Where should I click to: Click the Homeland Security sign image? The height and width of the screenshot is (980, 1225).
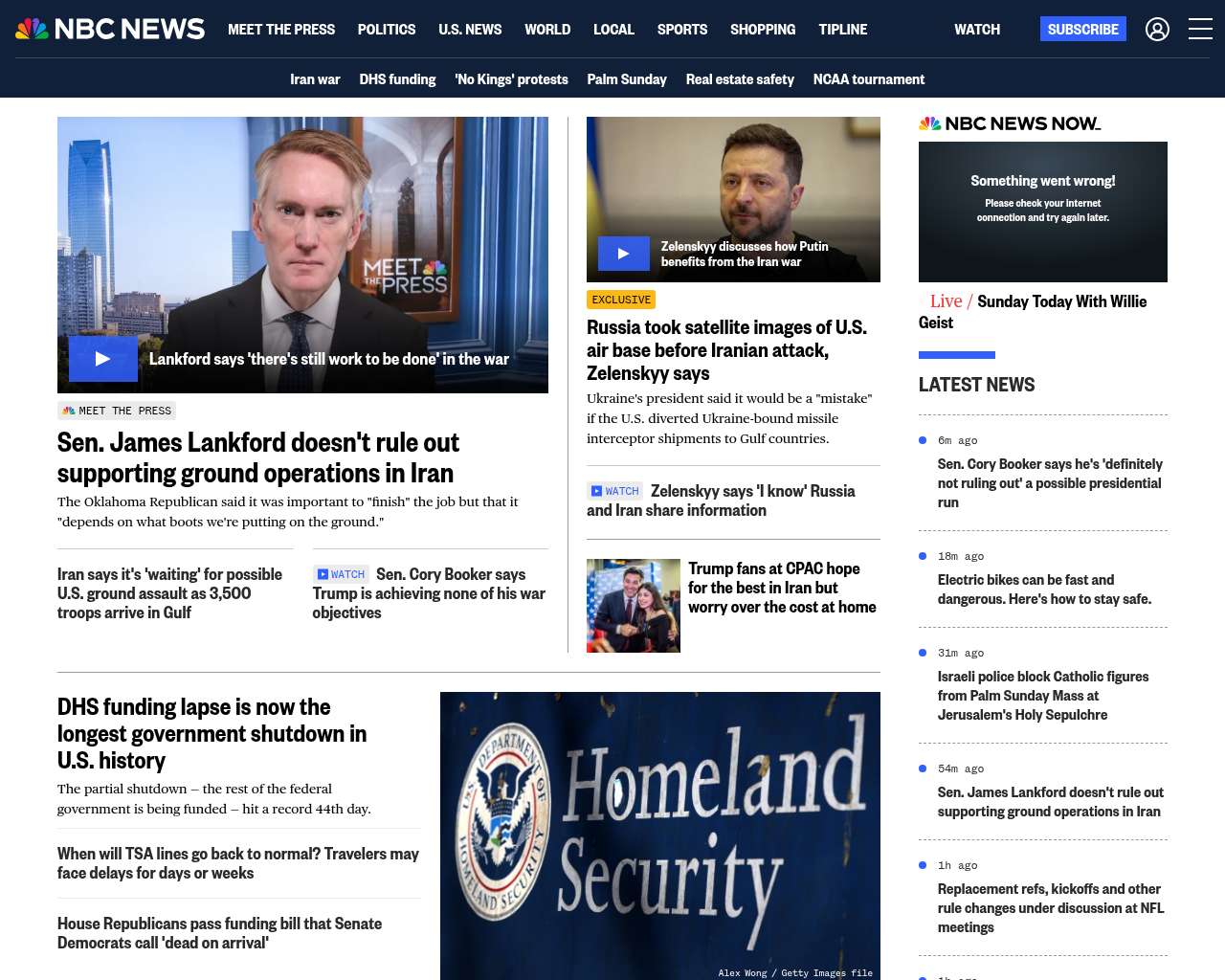(660, 835)
